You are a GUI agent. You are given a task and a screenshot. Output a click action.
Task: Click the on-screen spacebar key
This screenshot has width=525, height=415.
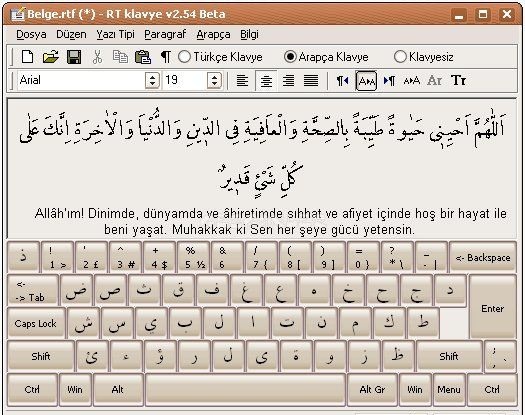click(x=246, y=389)
